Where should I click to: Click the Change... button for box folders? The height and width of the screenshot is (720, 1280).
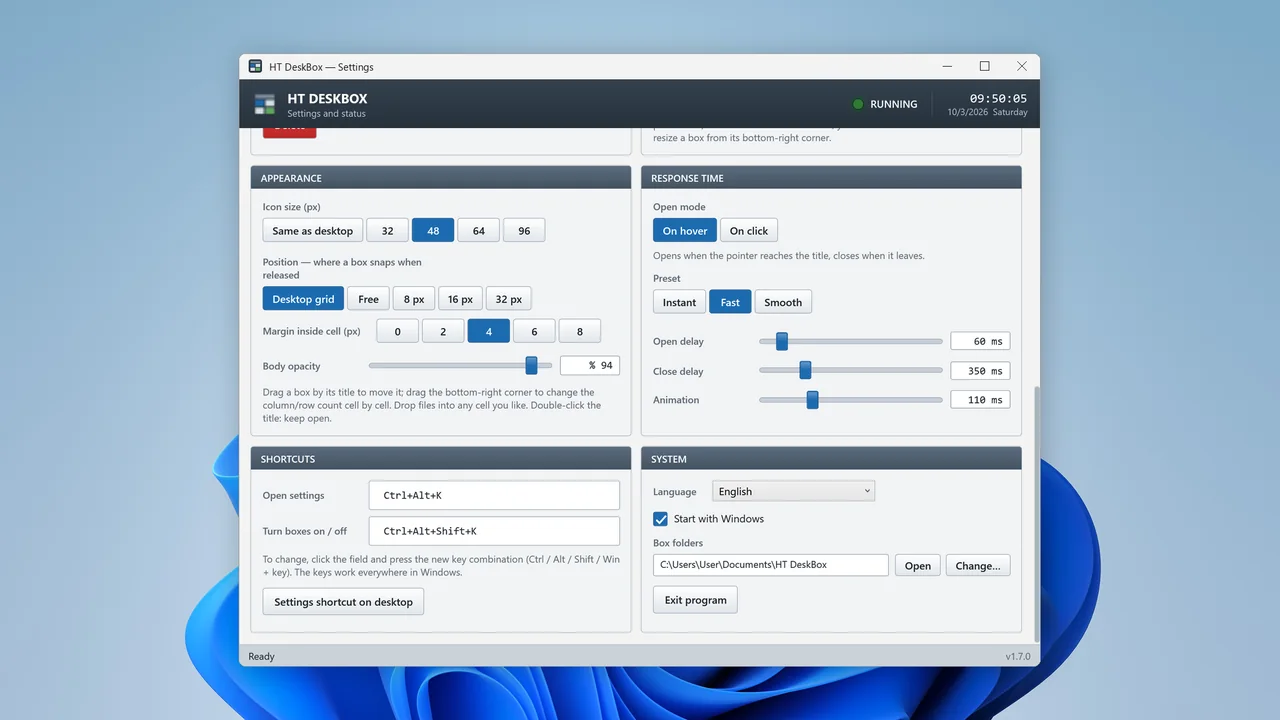[978, 565]
